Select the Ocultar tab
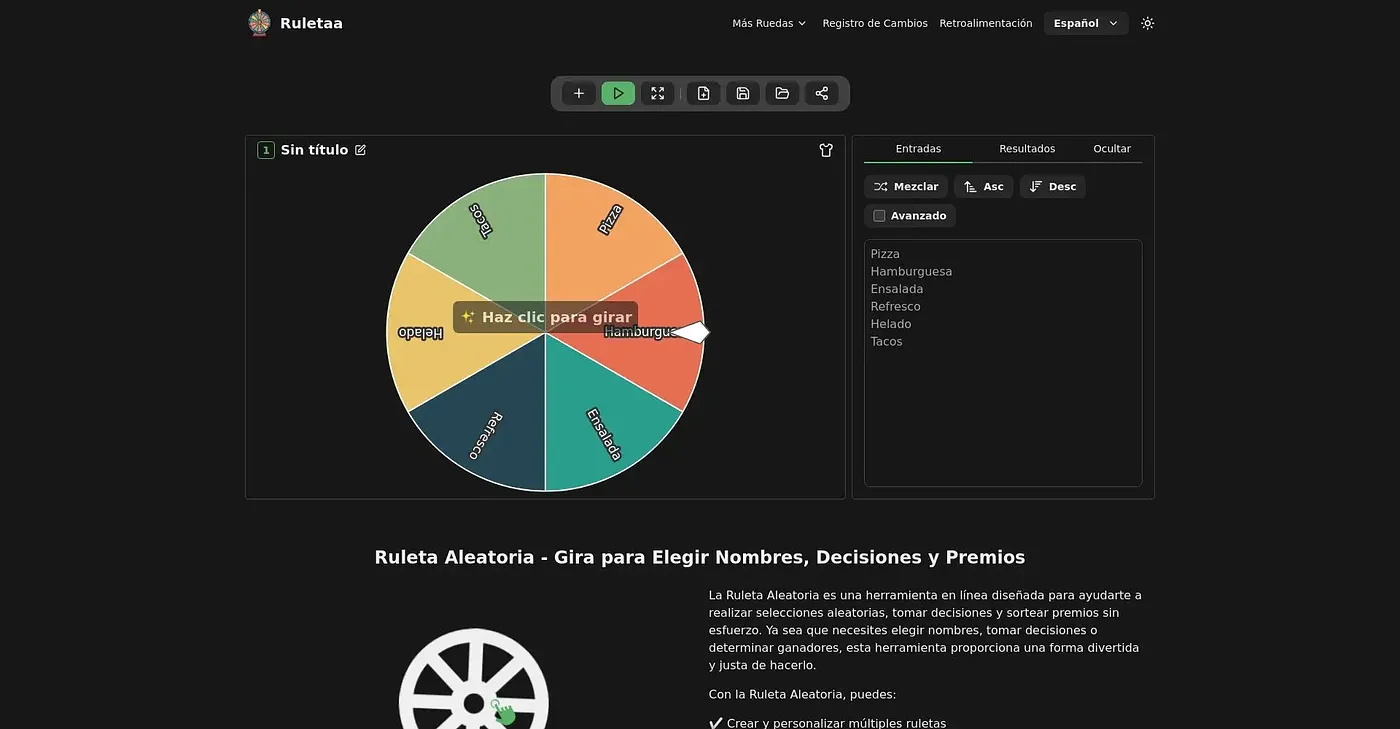This screenshot has width=1400, height=729. (x=1112, y=149)
